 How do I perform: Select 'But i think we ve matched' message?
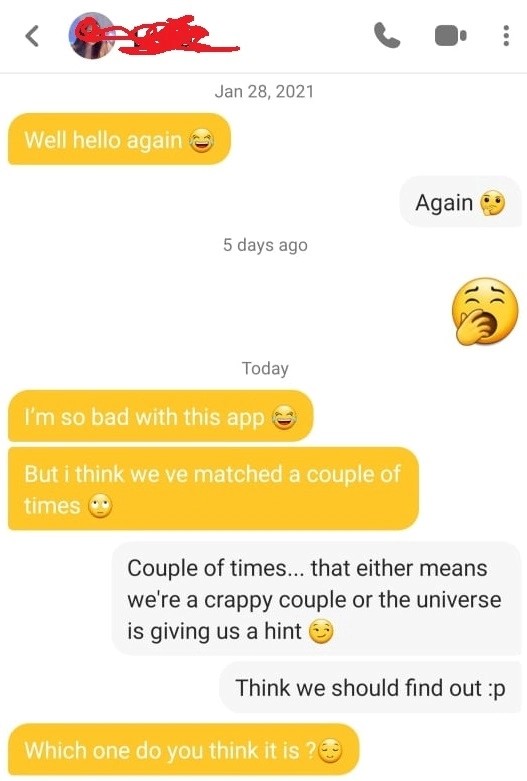pyautogui.click(x=213, y=489)
